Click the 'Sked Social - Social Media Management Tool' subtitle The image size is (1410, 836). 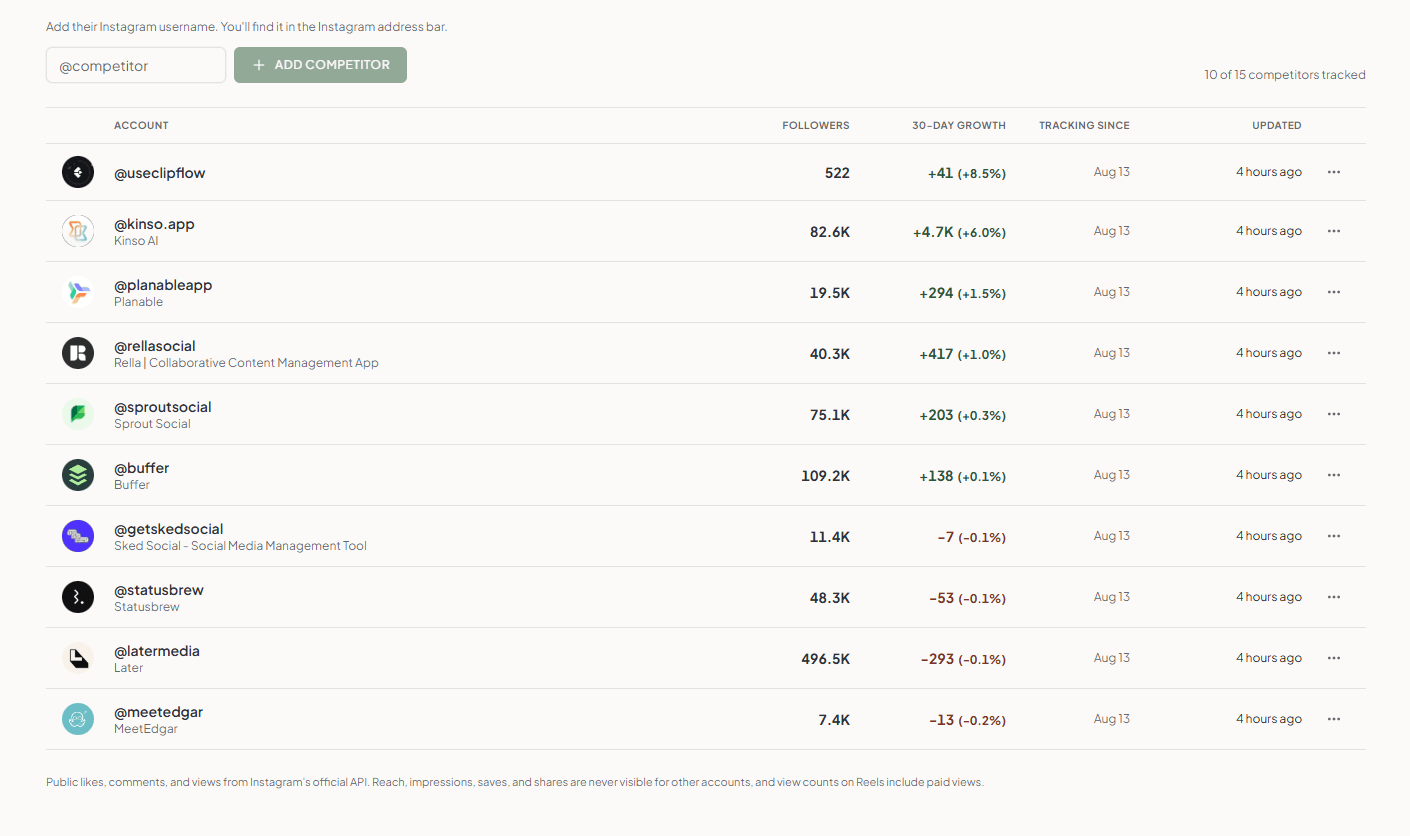click(240, 546)
